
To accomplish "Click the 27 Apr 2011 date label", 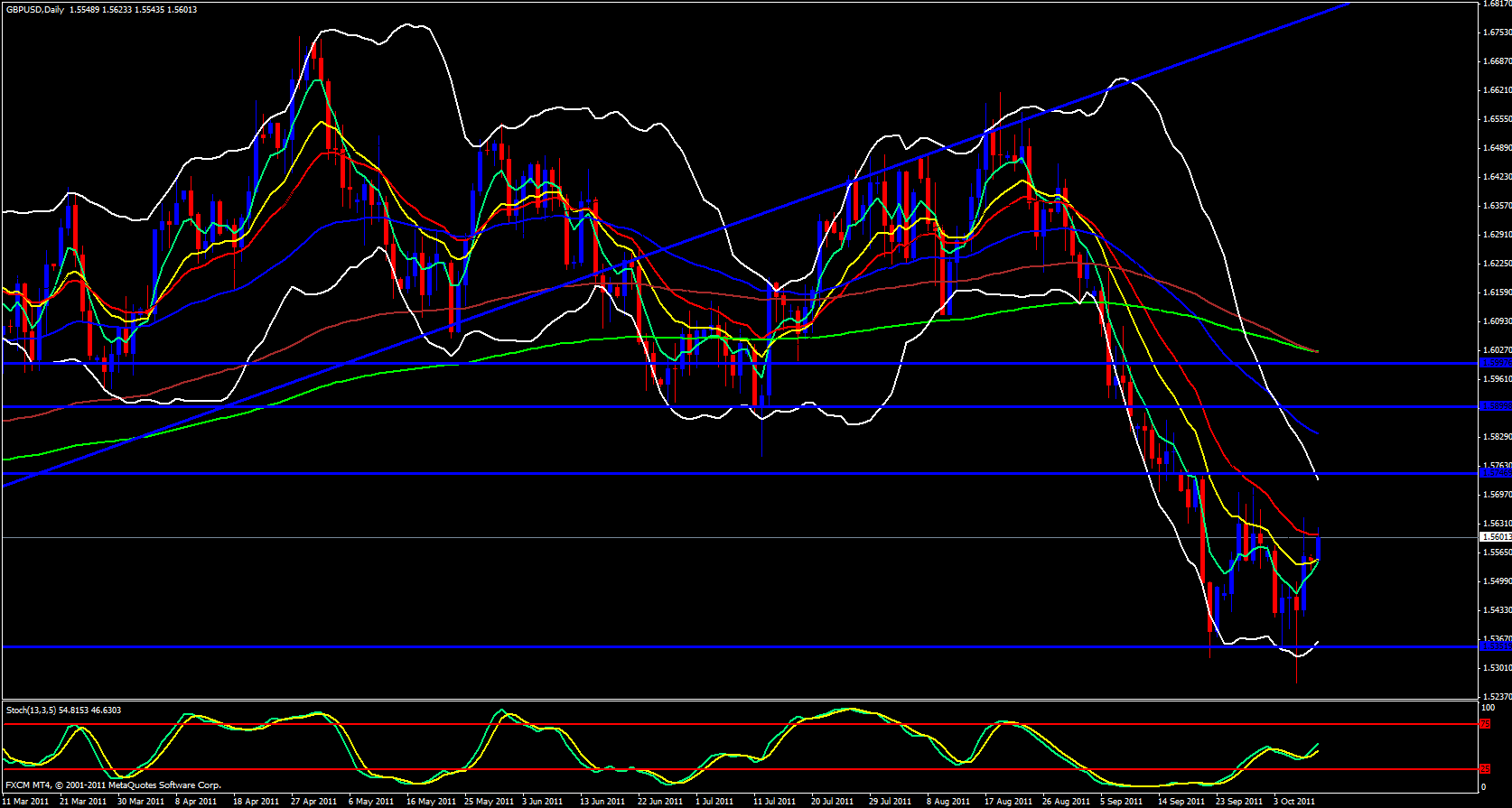I will [x=314, y=802].
